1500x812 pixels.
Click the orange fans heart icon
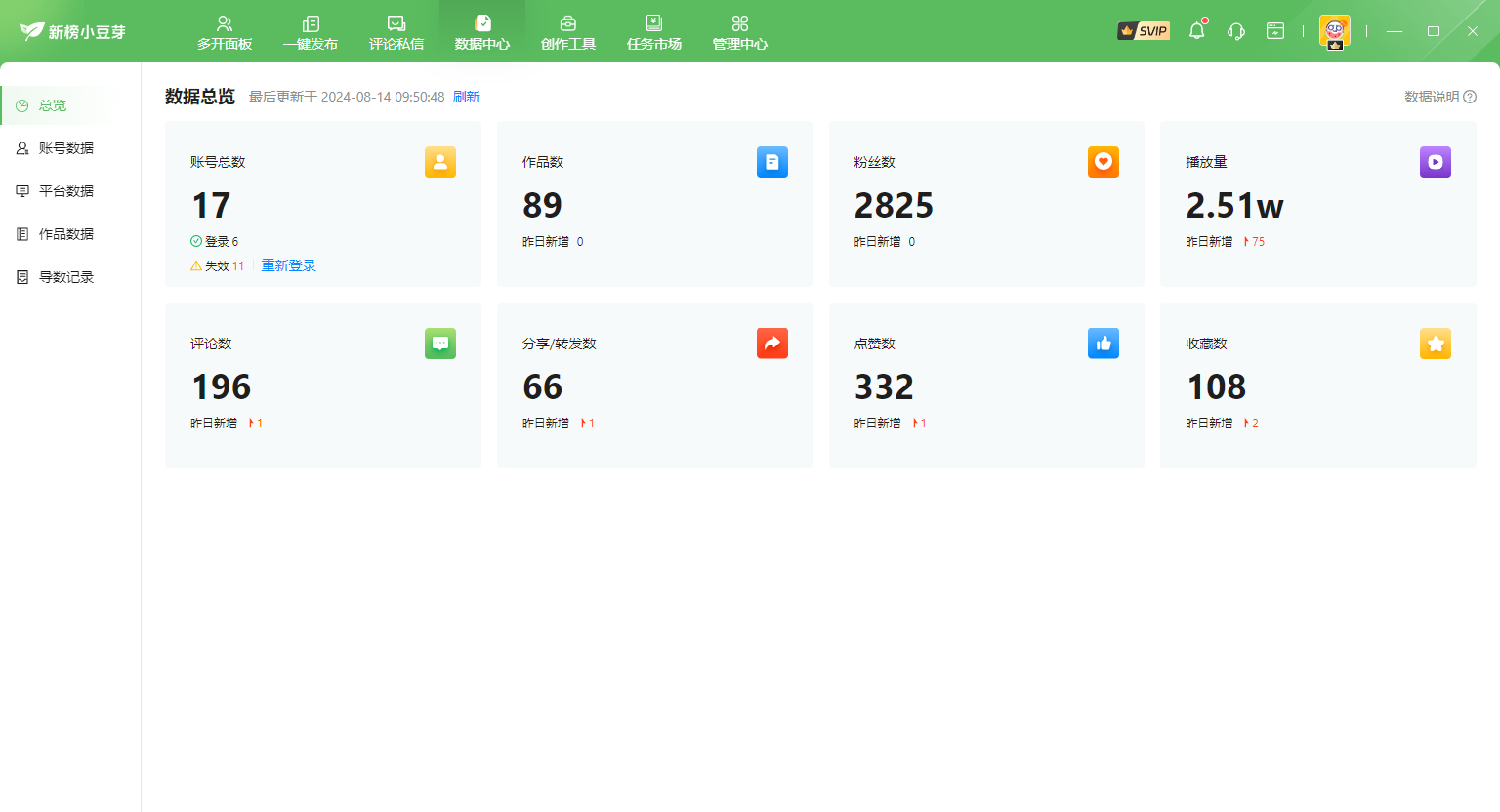[x=1103, y=162]
